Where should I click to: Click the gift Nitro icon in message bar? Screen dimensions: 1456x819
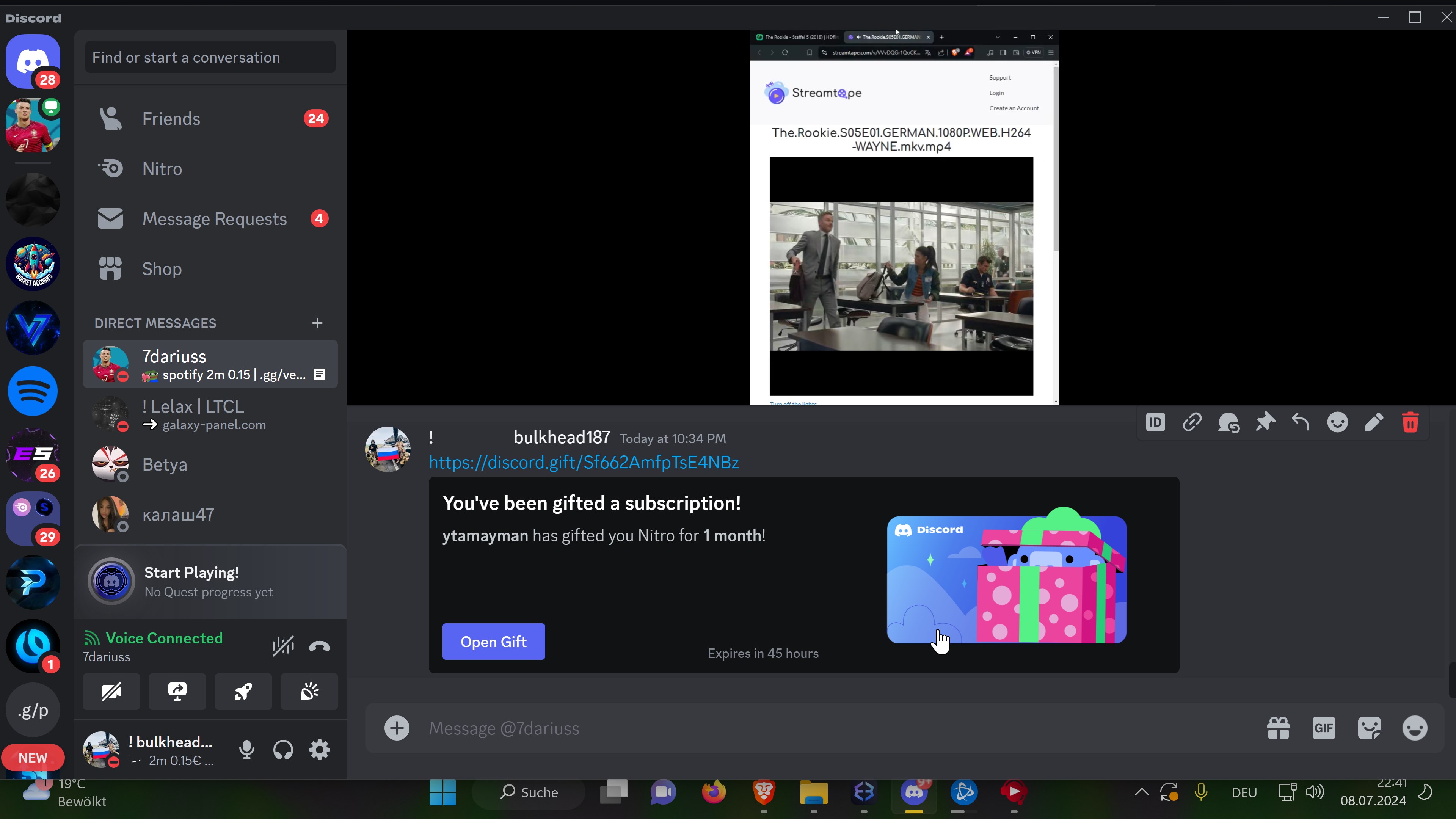coord(1279,728)
